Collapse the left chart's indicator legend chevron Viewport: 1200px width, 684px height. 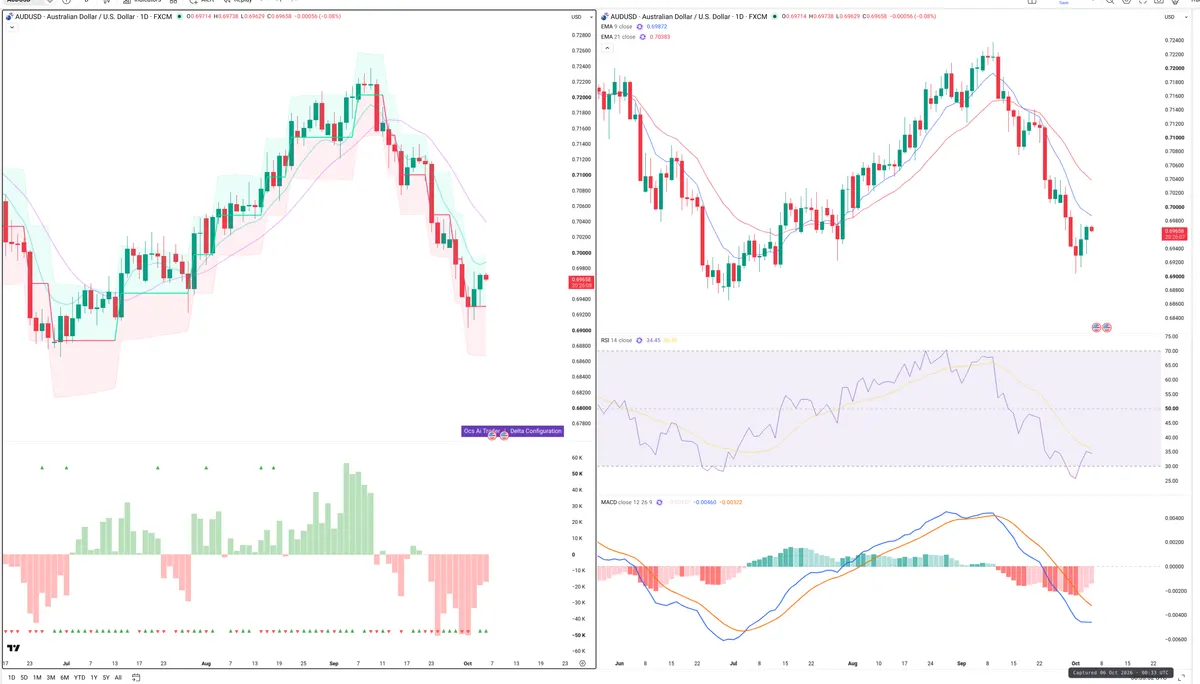coord(10,29)
